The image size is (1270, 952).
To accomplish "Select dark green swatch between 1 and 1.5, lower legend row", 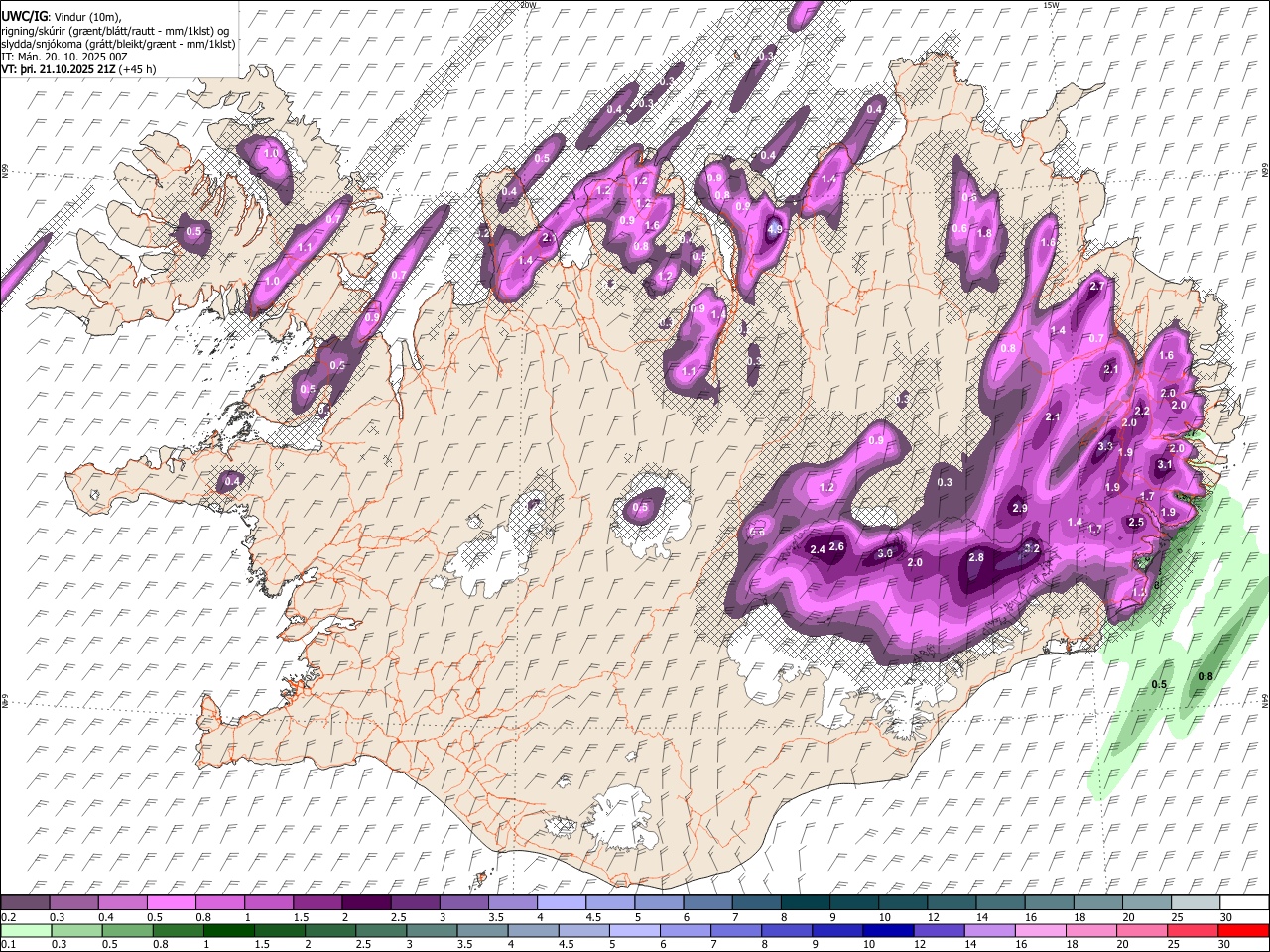I will (229, 930).
